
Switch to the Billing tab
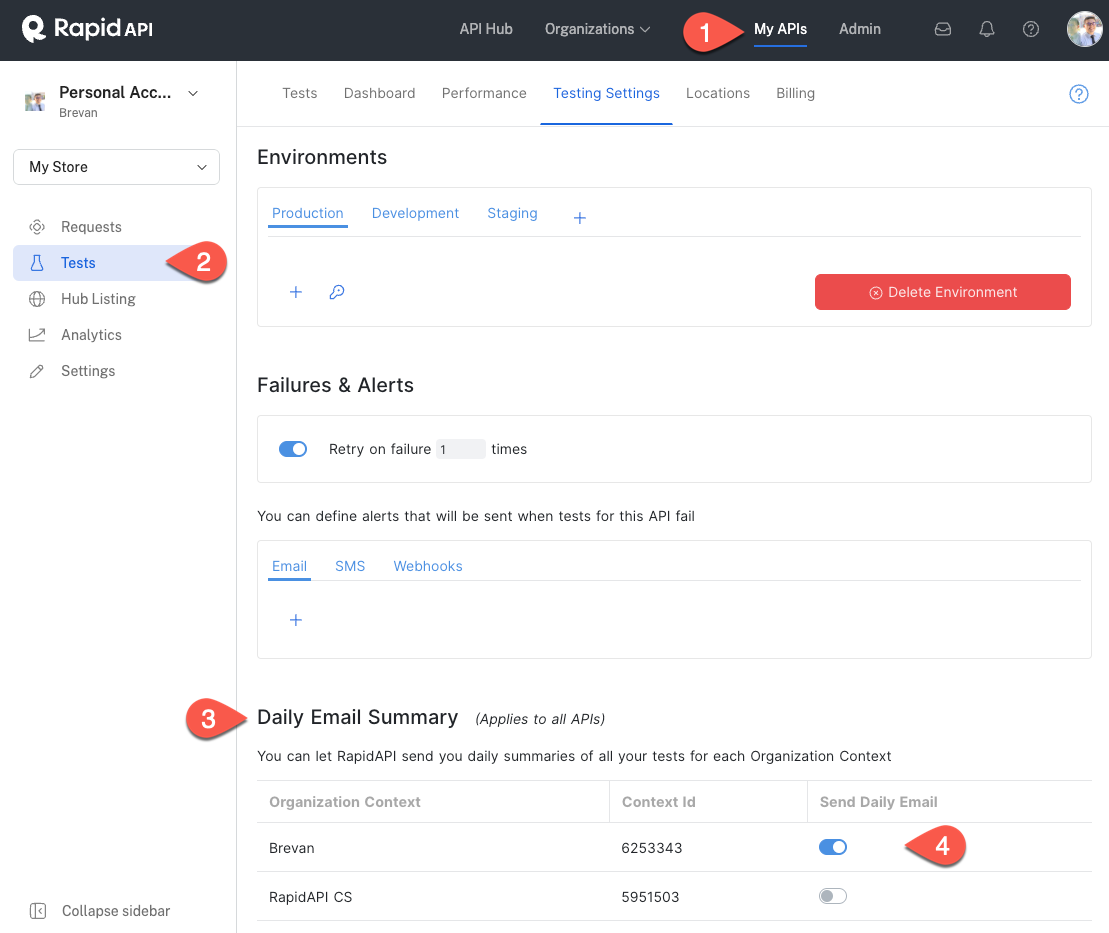click(795, 93)
